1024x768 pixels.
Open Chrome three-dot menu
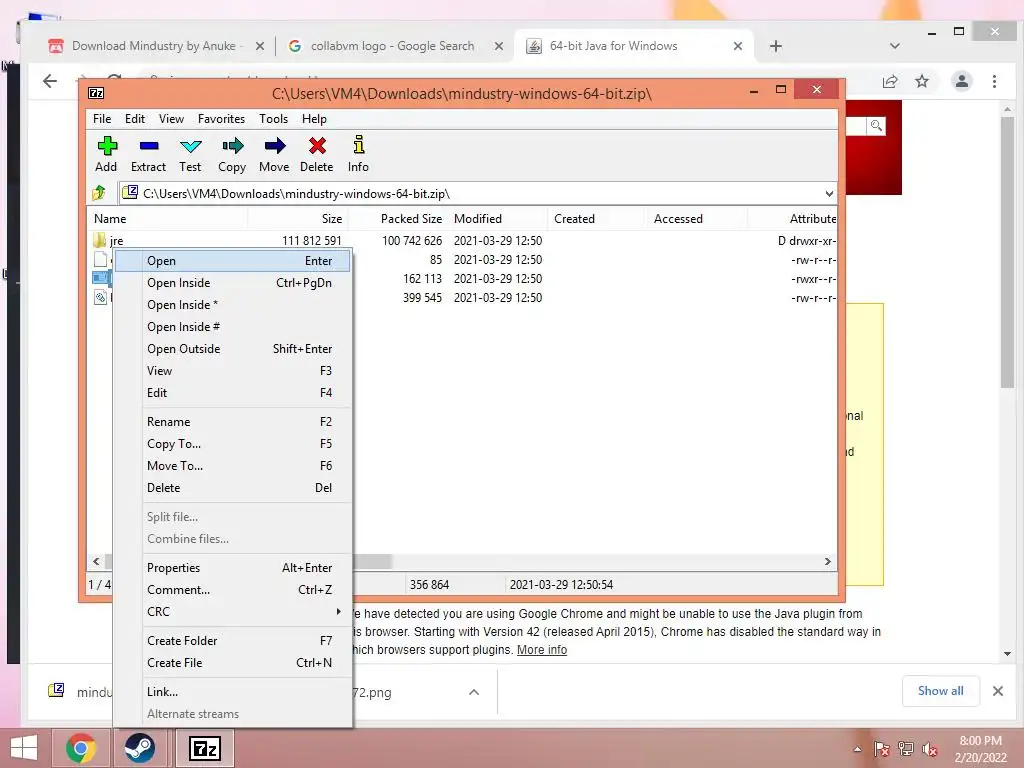tap(994, 81)
